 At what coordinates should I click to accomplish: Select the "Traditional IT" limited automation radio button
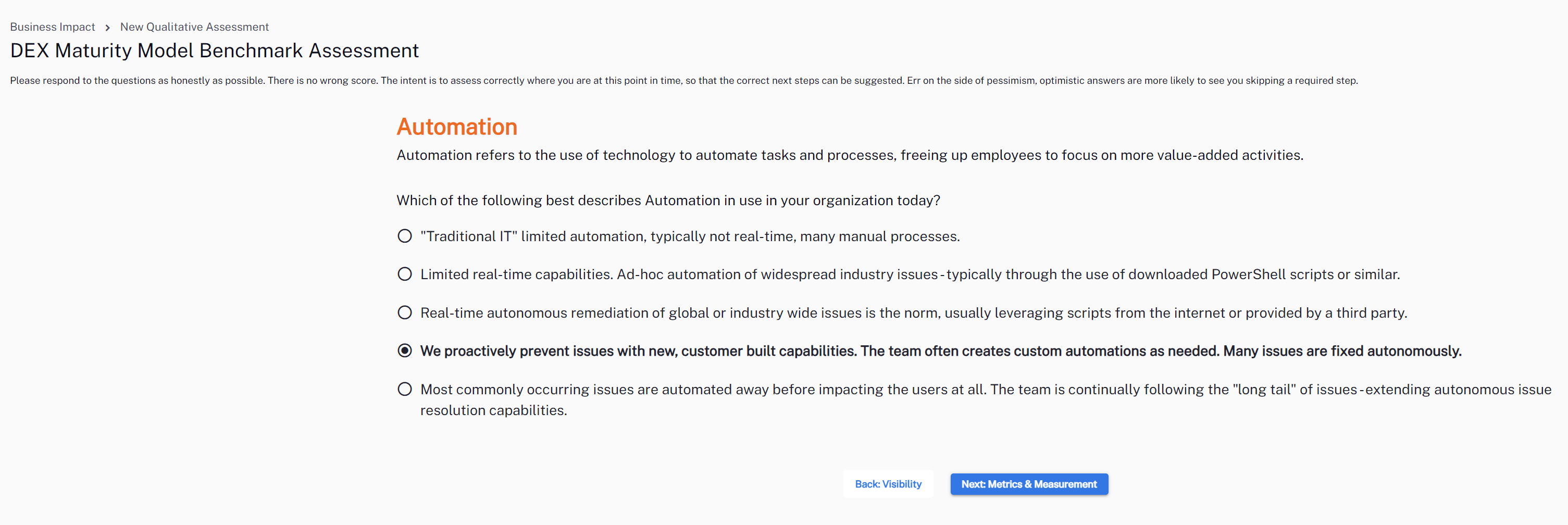pos(405,236)
